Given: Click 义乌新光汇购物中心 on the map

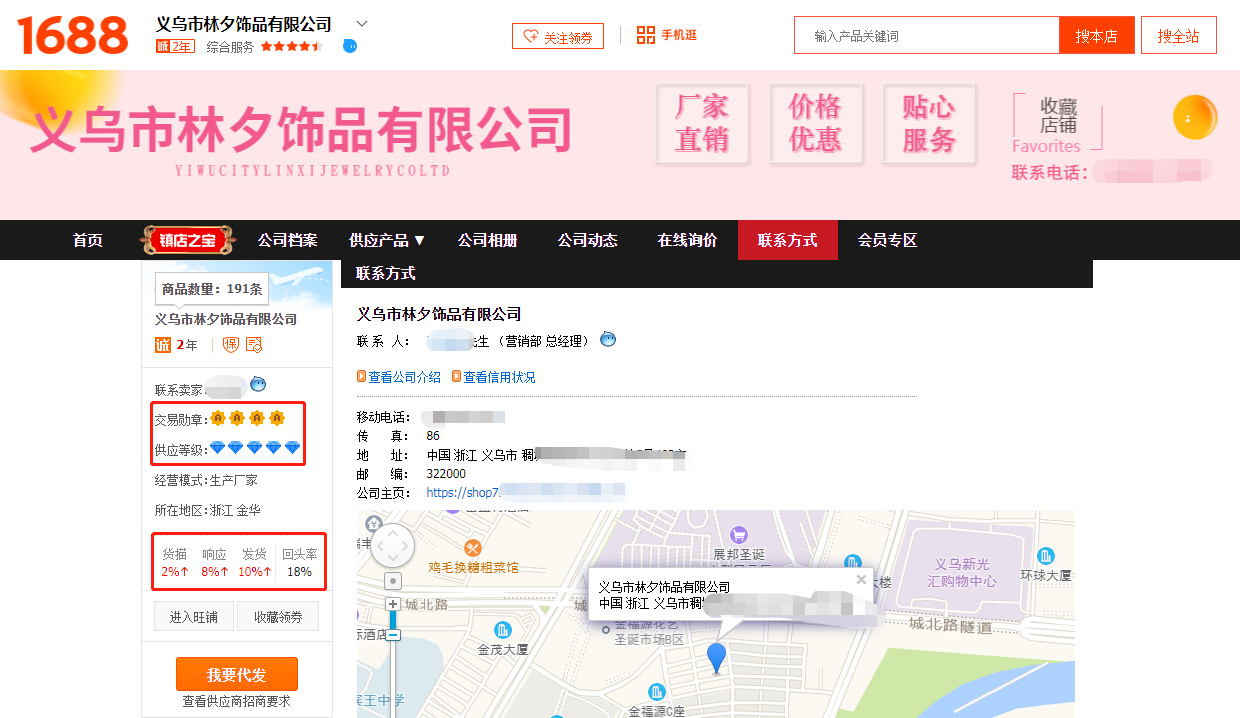Looking at the screenshot, I should coord(961,573).
